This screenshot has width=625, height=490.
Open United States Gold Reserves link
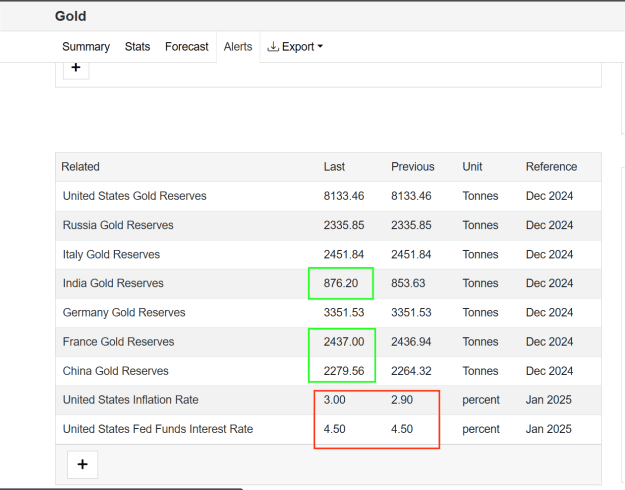pyautogui.click(x=134, y=196)
